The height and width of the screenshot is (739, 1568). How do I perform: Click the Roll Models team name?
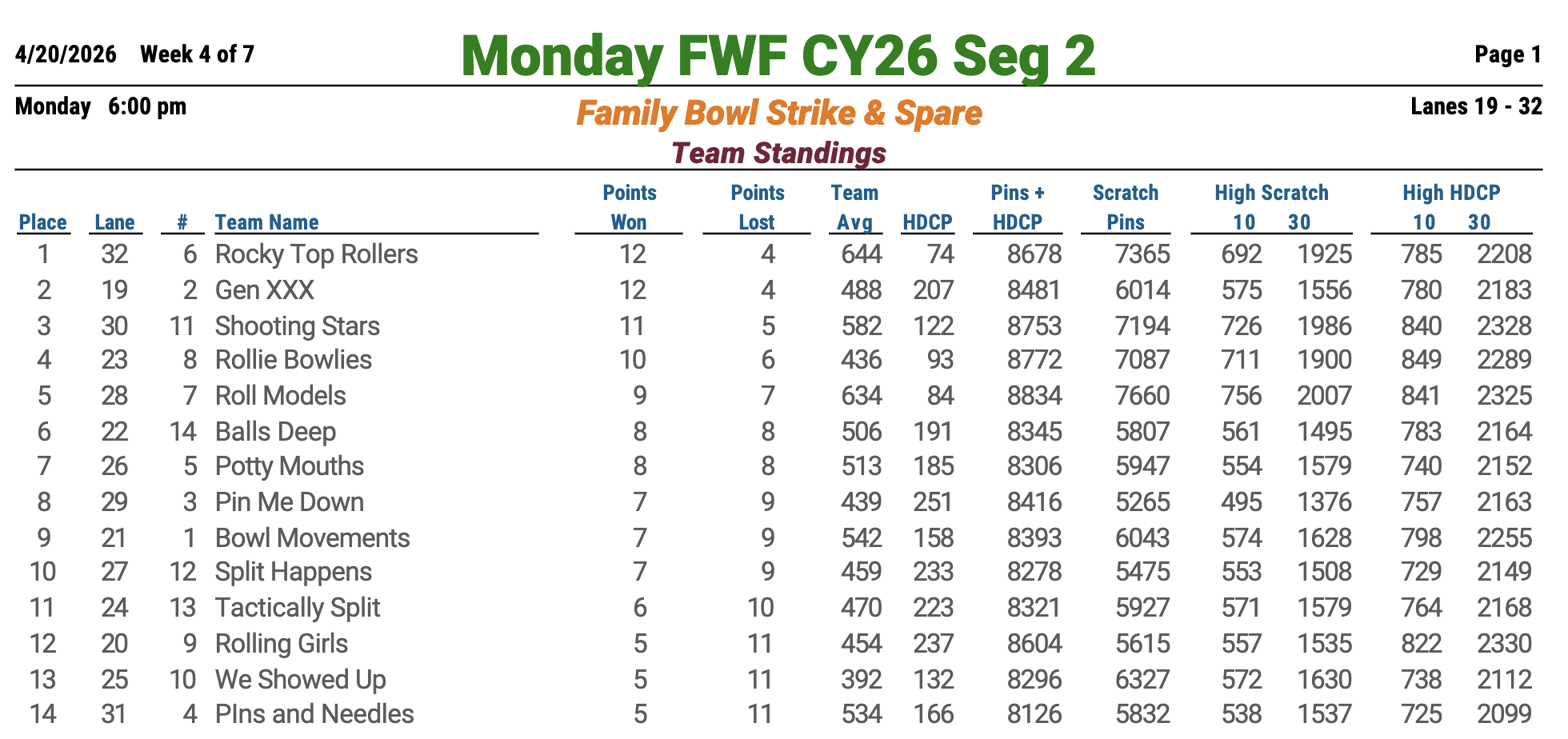tap(280, 396)
